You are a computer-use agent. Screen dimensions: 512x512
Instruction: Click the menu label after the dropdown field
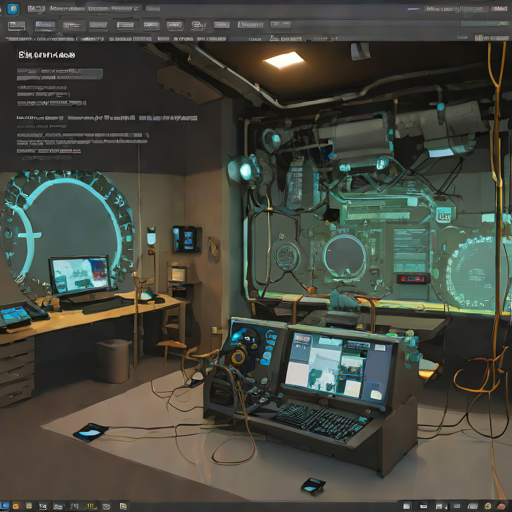[x=153, y=9]
